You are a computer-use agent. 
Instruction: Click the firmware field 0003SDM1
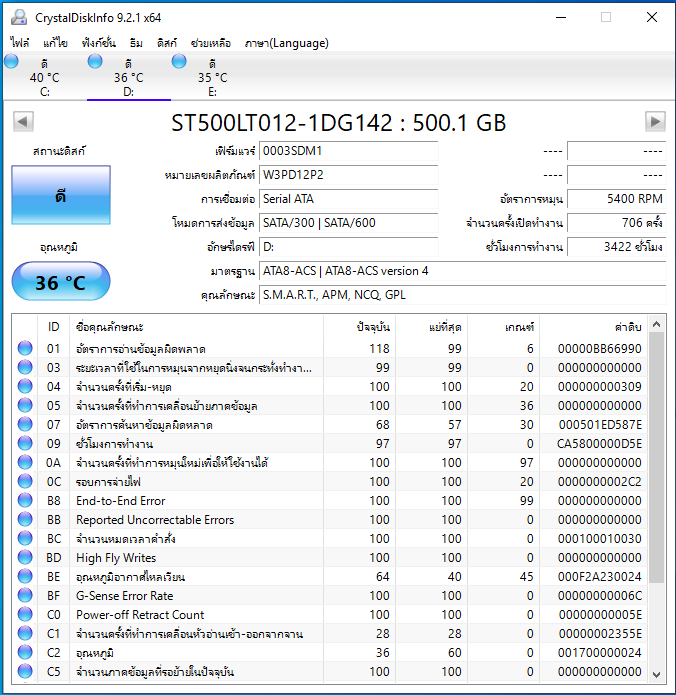pos(348,151)
